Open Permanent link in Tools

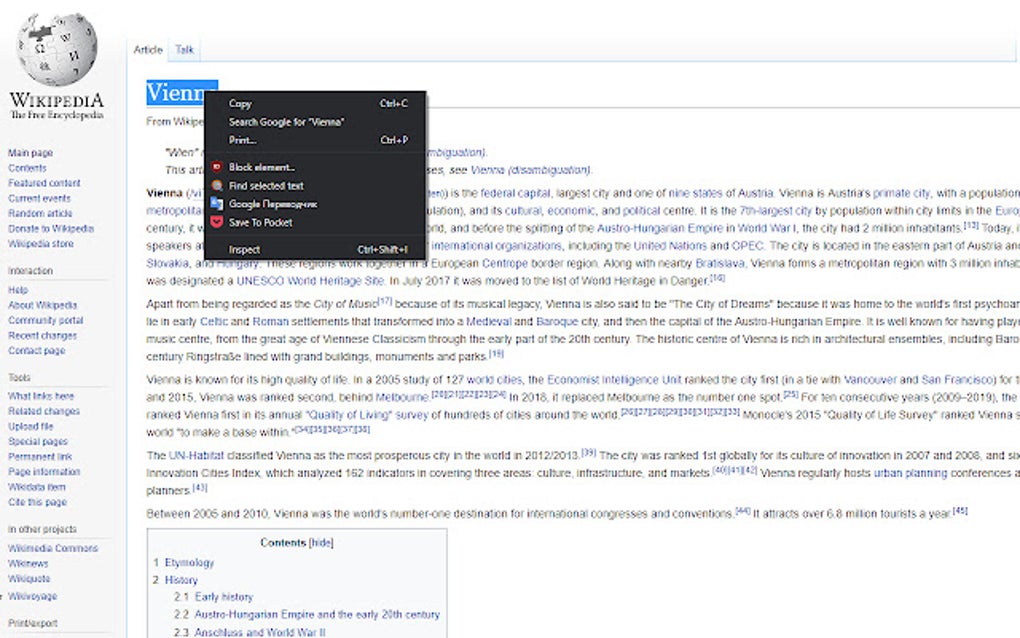(40, 457)
